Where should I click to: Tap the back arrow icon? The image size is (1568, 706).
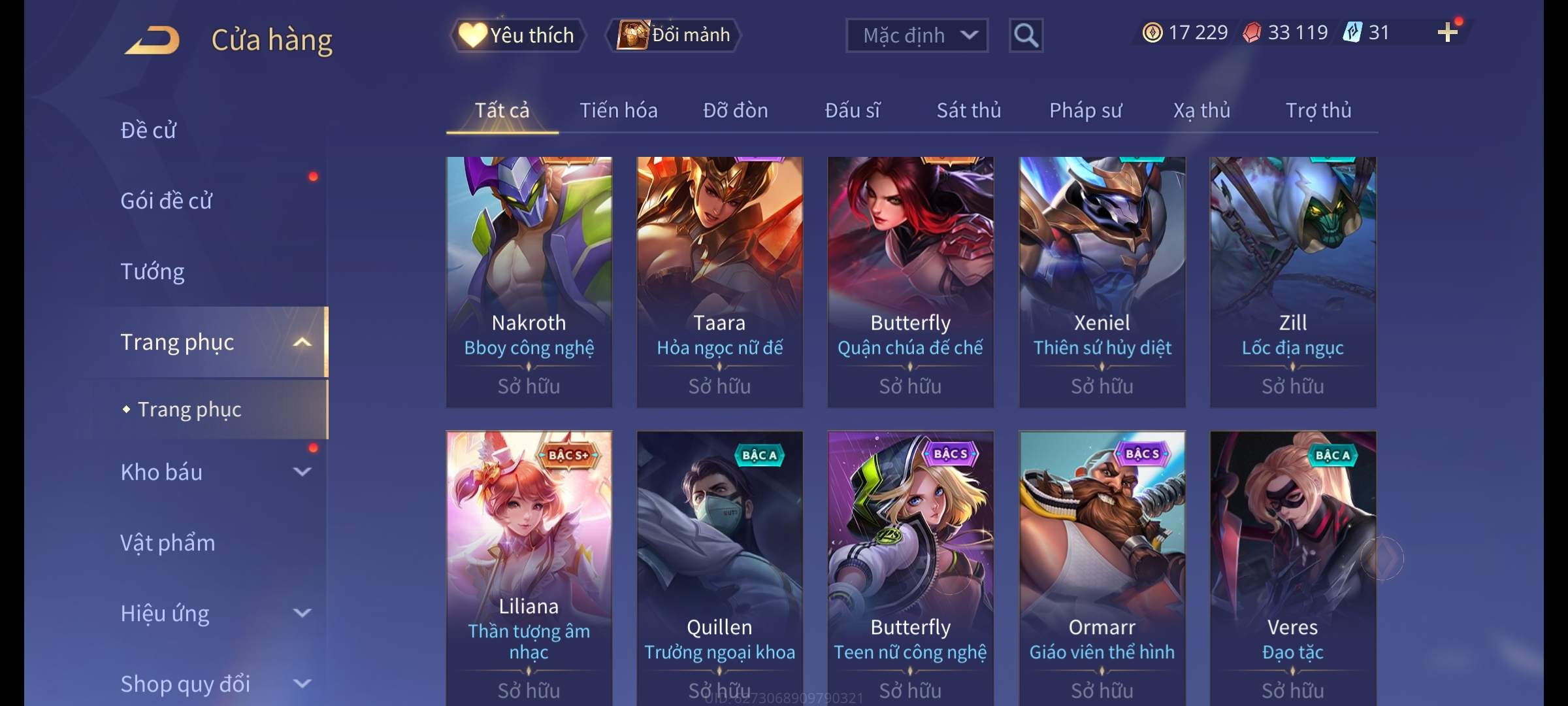pos(153,40)
